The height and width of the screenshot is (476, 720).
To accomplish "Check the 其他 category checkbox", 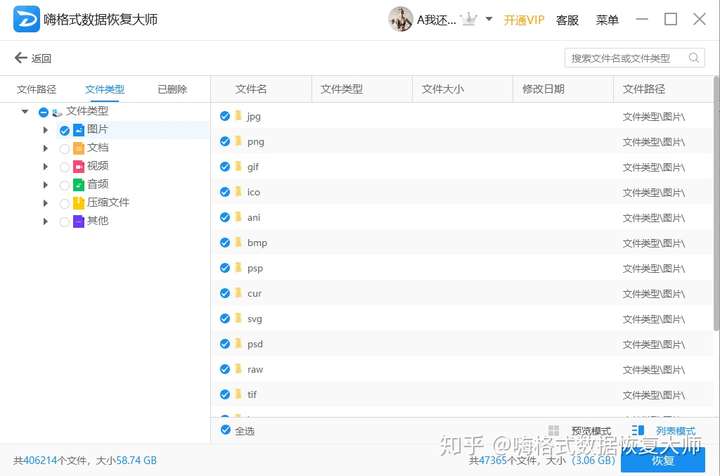I will coord(64,222).
